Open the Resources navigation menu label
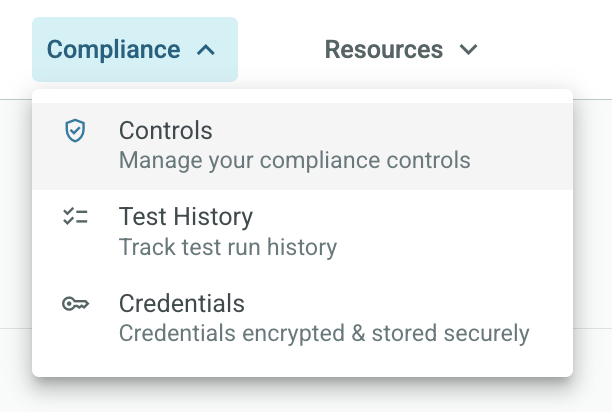This screenshot has width=612, height=412. click(x=384, y=50)
